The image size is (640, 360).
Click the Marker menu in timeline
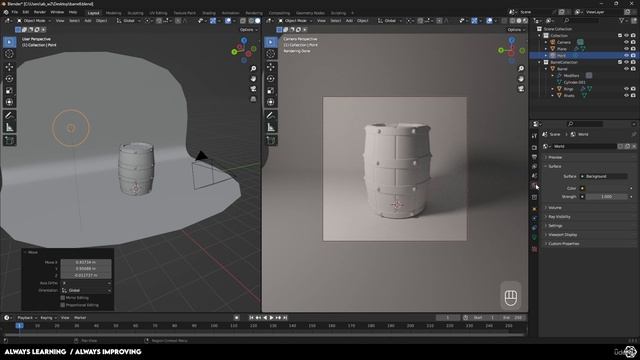(80, 318)
